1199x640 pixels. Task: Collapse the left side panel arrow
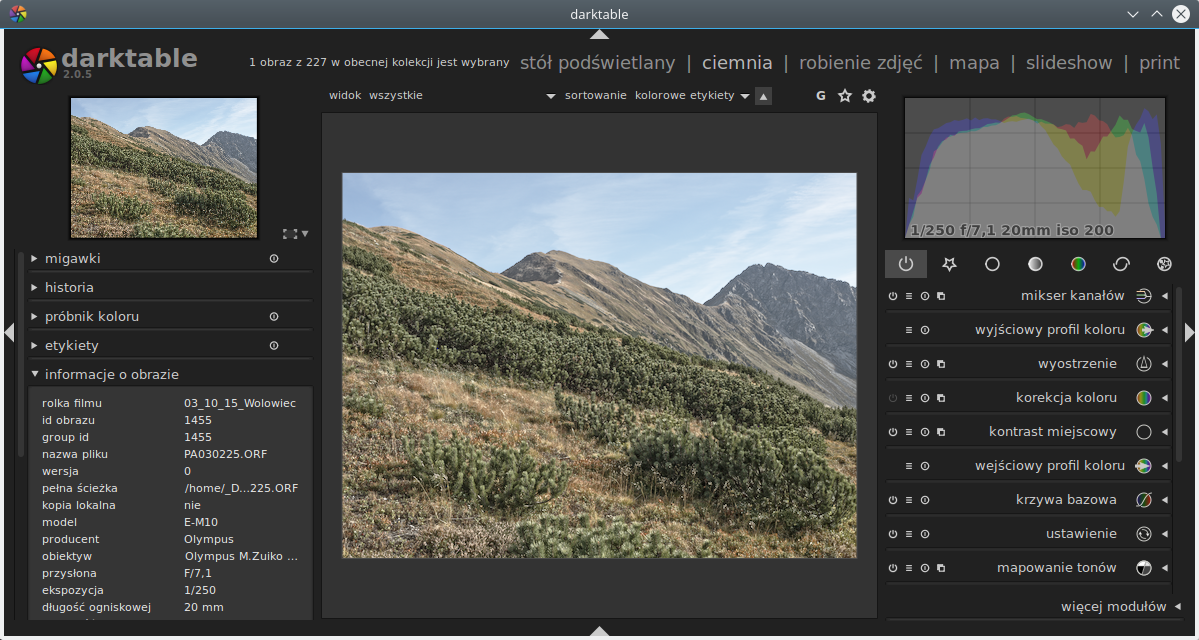(x=9, y=333)
